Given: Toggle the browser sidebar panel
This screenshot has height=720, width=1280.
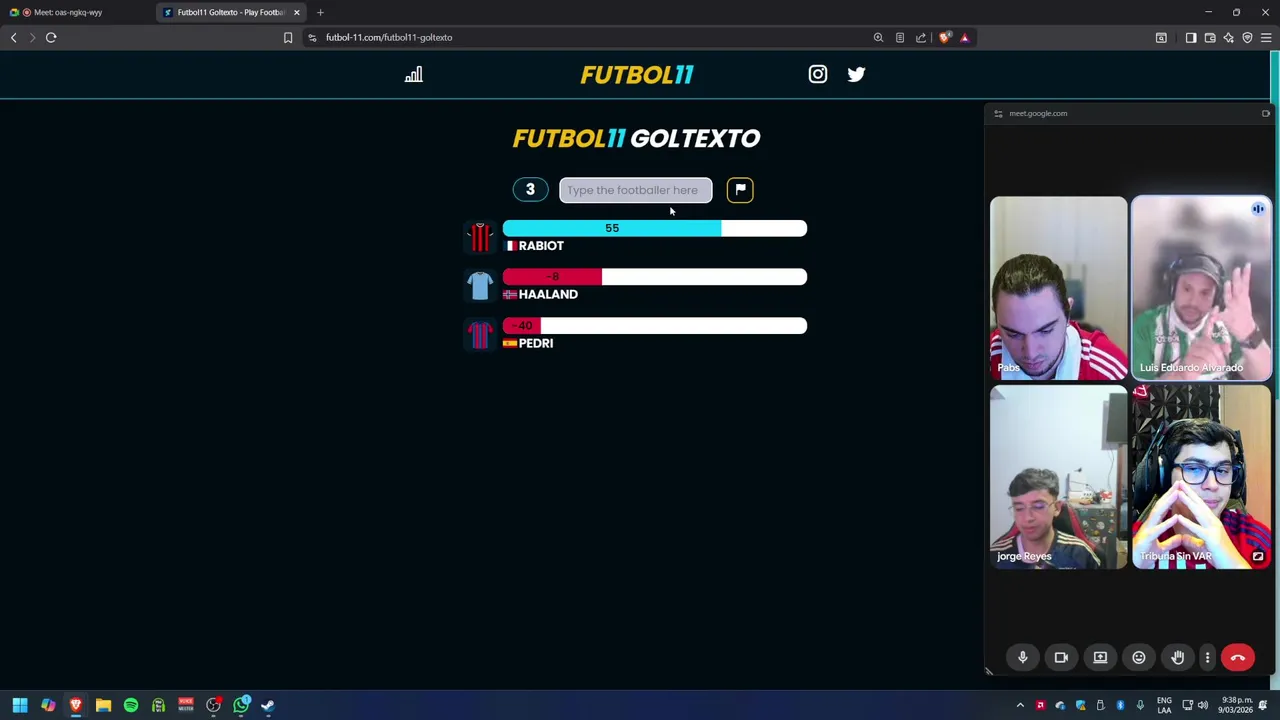Looking at the screenshot, I should click(1191, 38).
